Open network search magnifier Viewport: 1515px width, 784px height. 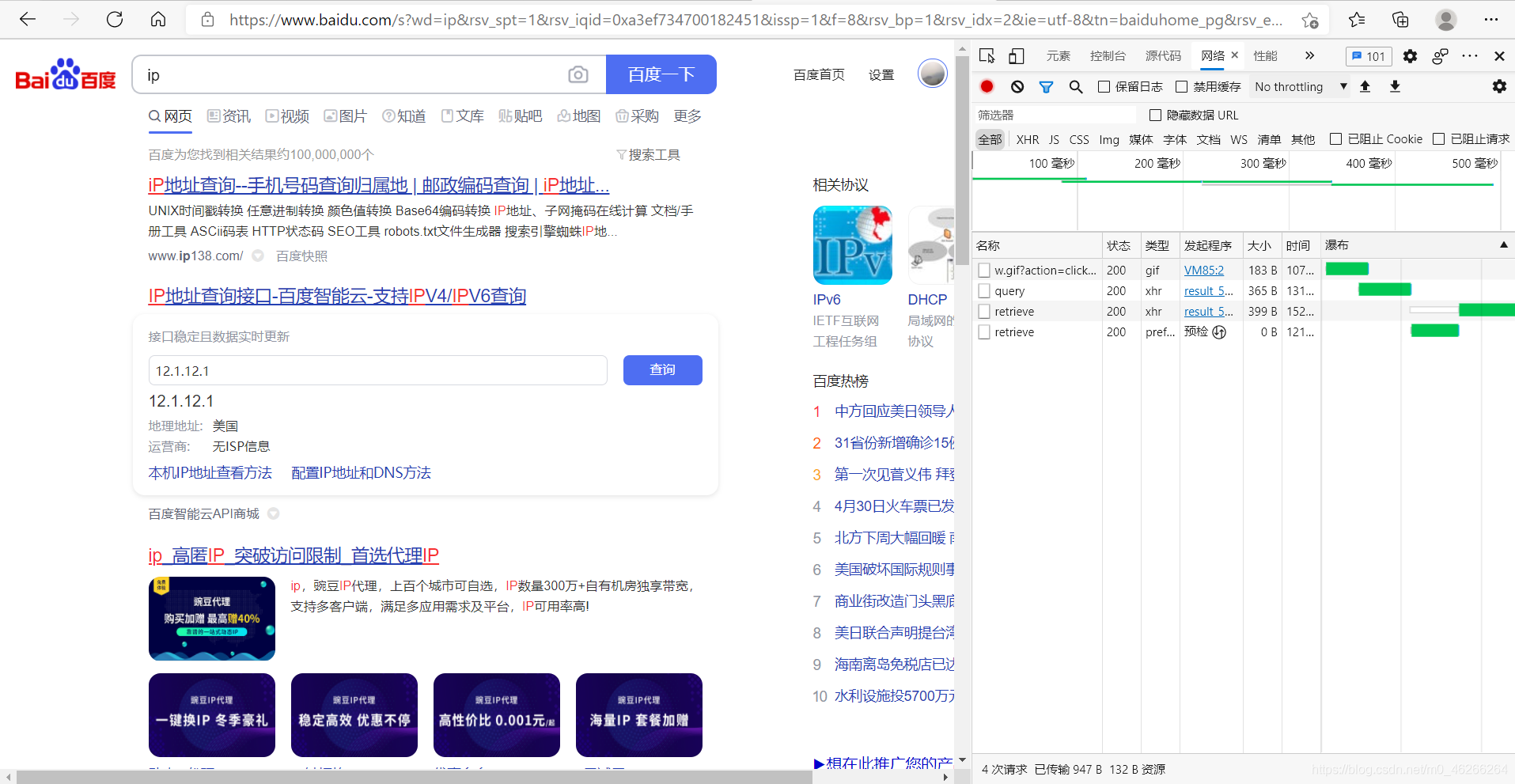point(1076,87)
